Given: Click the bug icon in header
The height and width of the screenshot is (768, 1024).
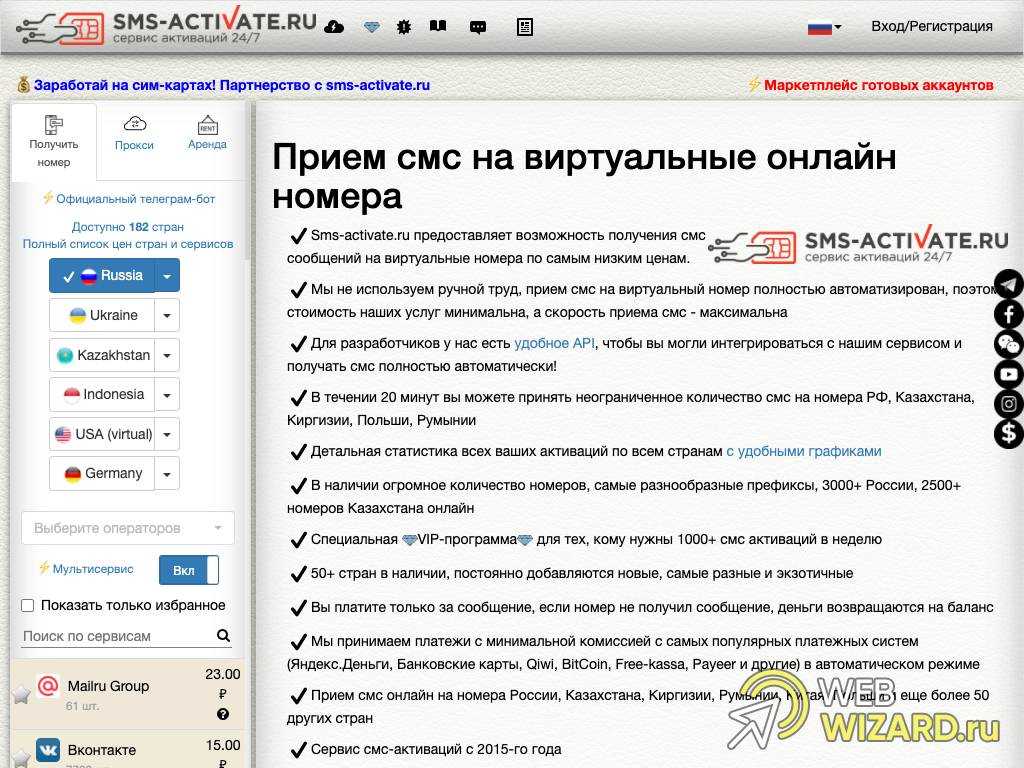Looking at the screenshot, I should click(404, 27).
